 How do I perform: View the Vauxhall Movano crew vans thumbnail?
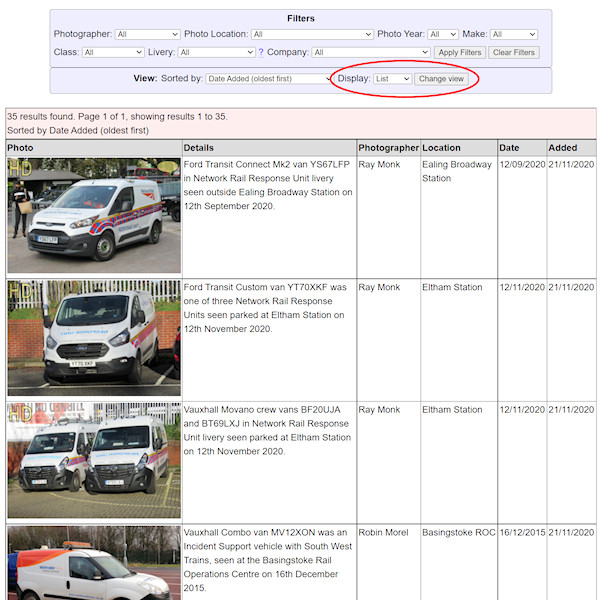pos(94,460)
